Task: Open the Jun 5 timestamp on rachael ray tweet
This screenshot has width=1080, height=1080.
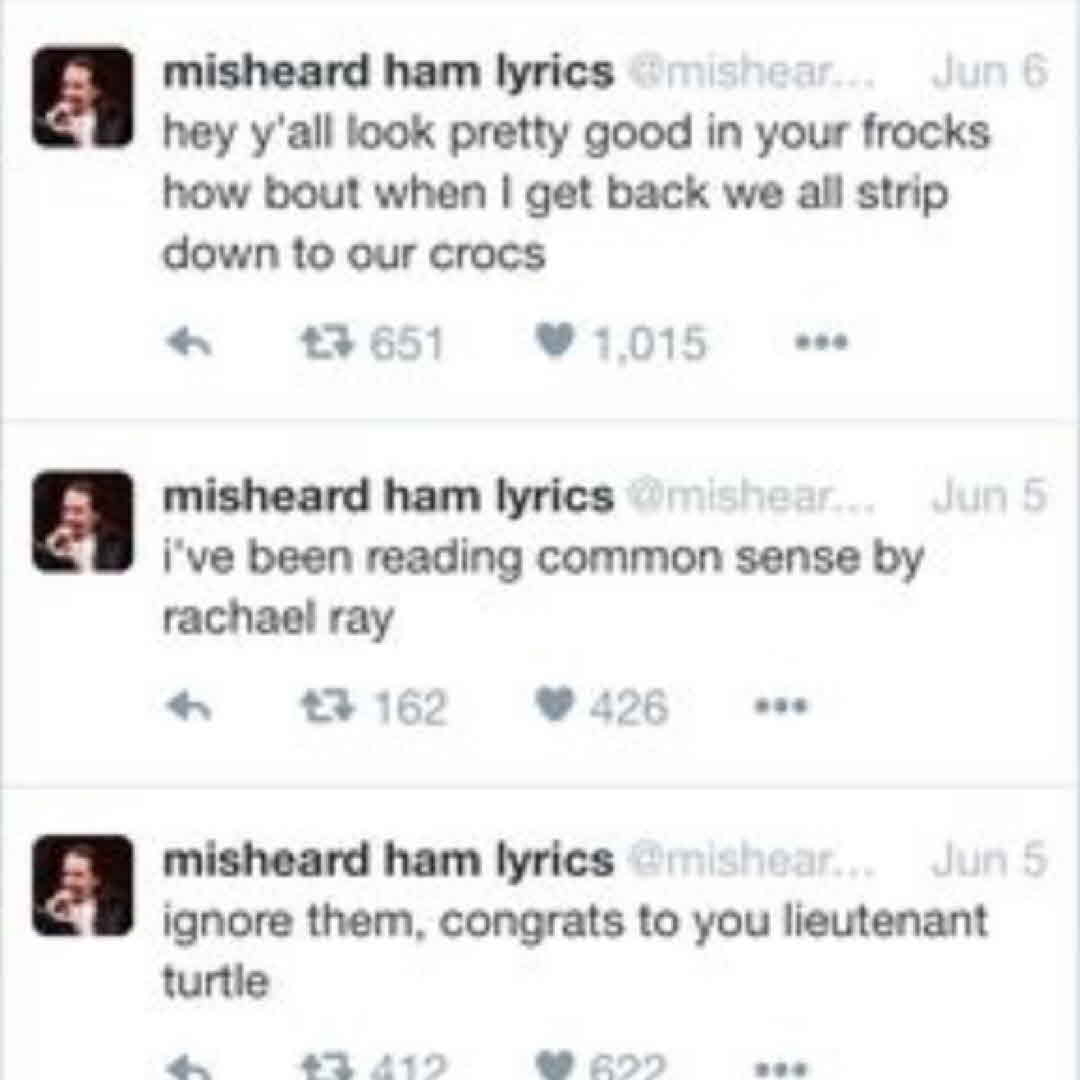Action: 987,496
